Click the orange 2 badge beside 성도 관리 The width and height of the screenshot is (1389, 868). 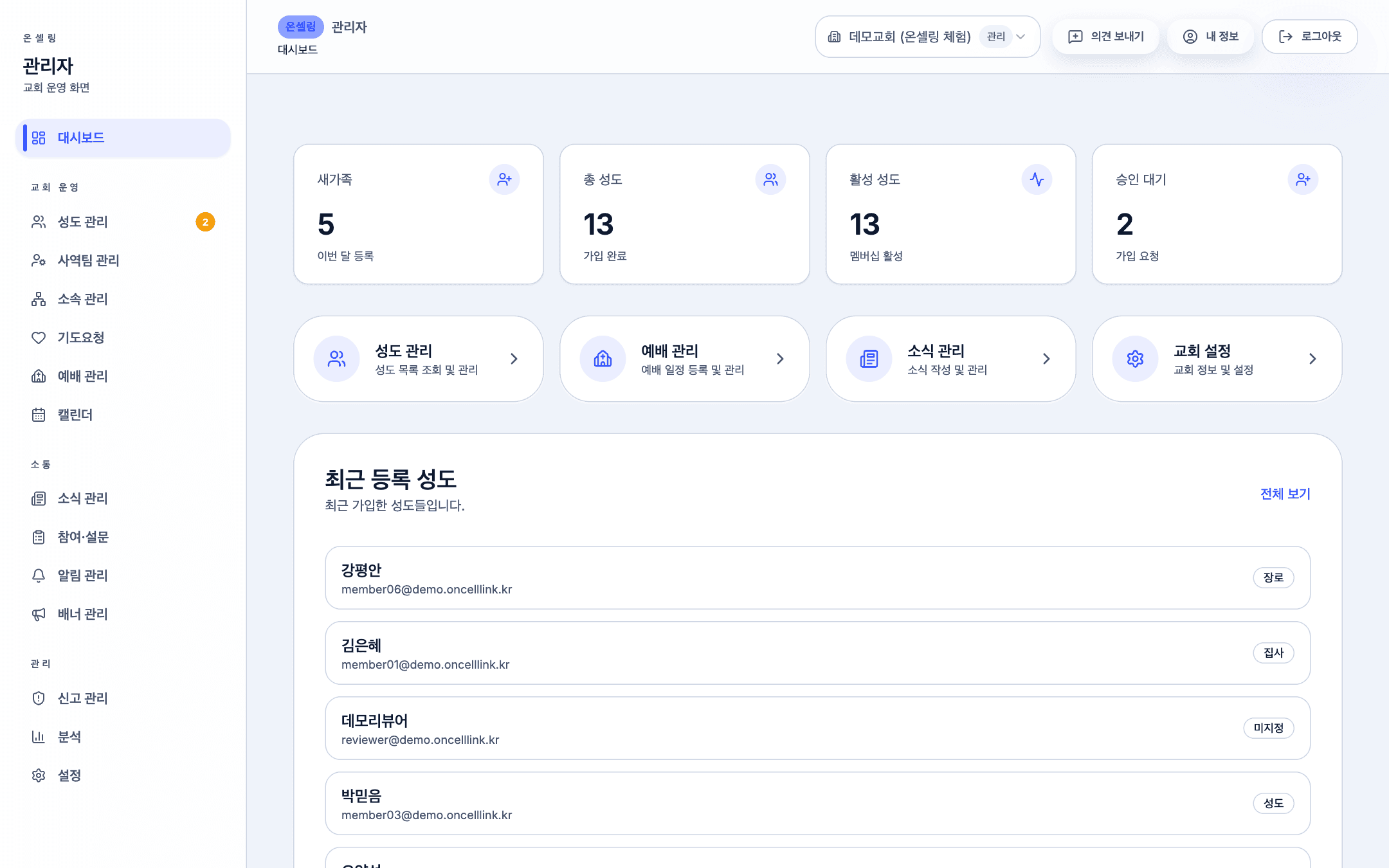[205, 222]
